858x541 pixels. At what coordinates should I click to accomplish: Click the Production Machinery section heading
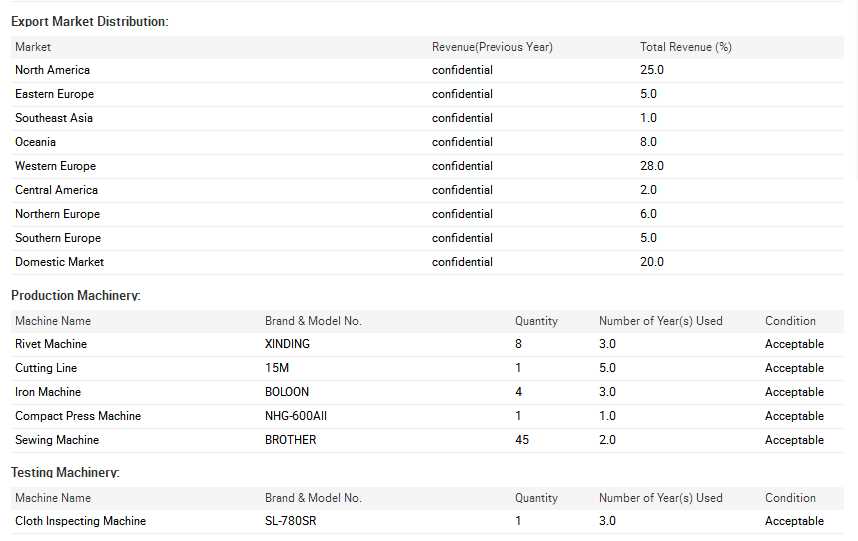pyautogui.click(x=75, y=296)
